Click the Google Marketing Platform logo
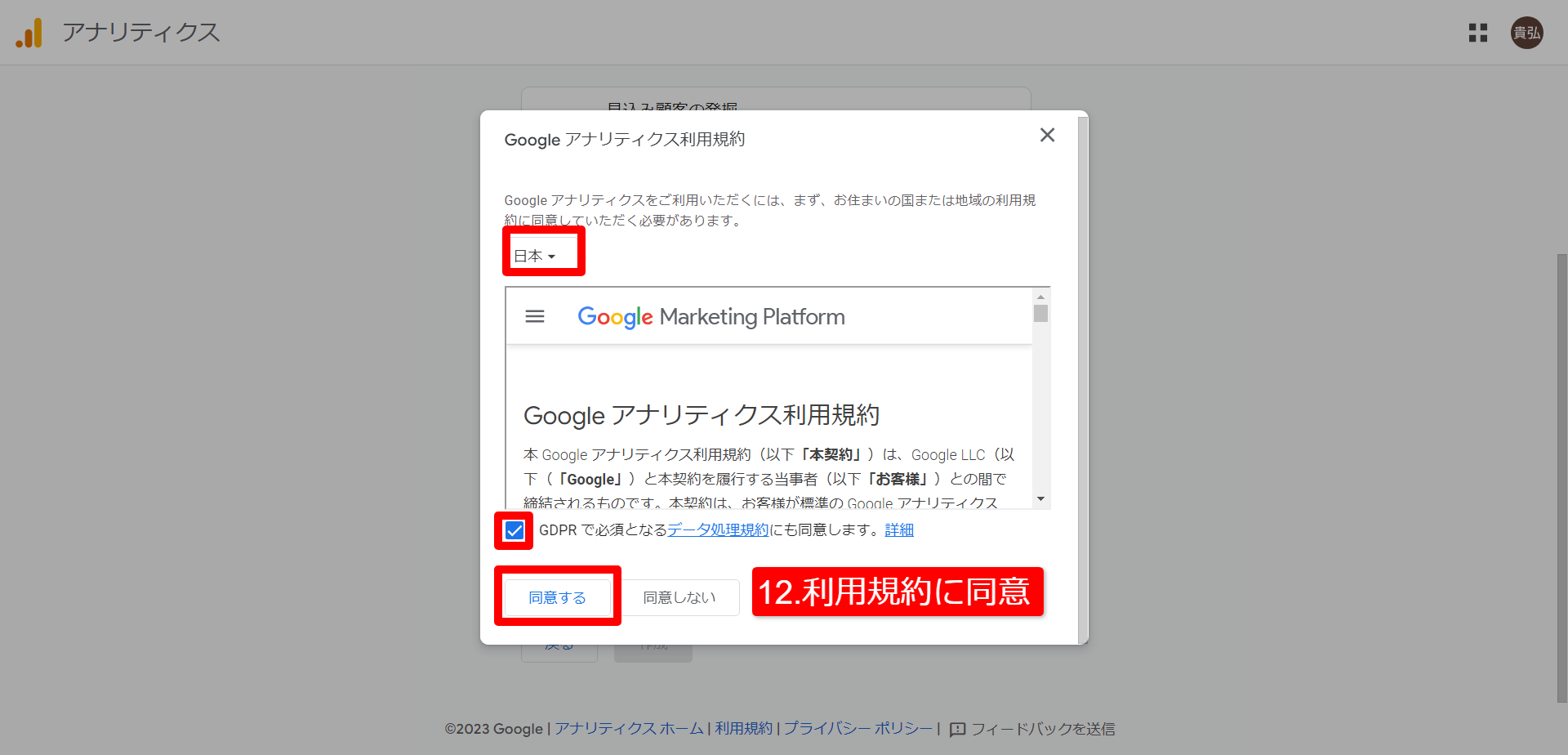1568x755 pixels. point(710,316)
